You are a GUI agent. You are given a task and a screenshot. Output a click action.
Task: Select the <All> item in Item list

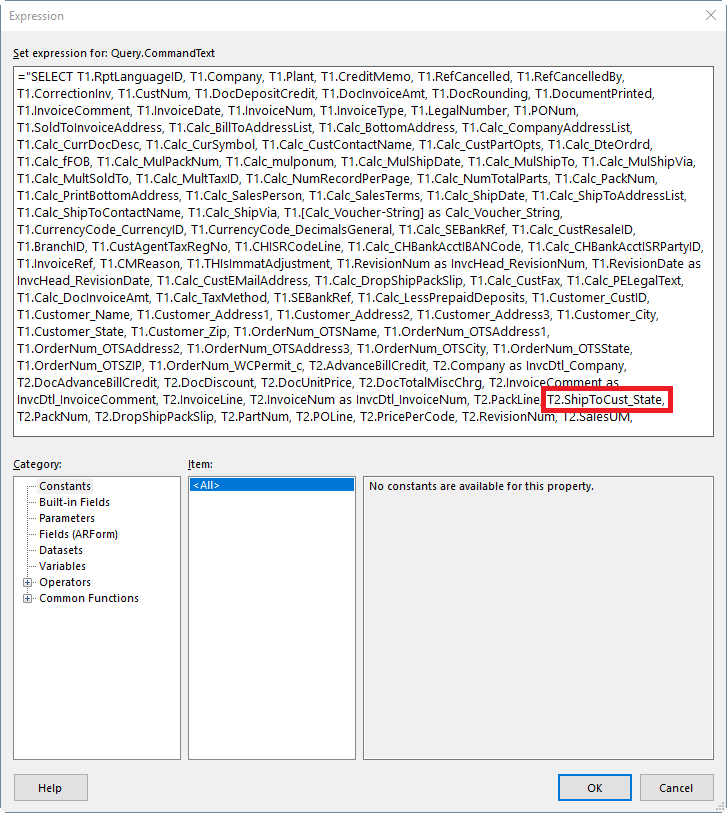click(272, 485)
